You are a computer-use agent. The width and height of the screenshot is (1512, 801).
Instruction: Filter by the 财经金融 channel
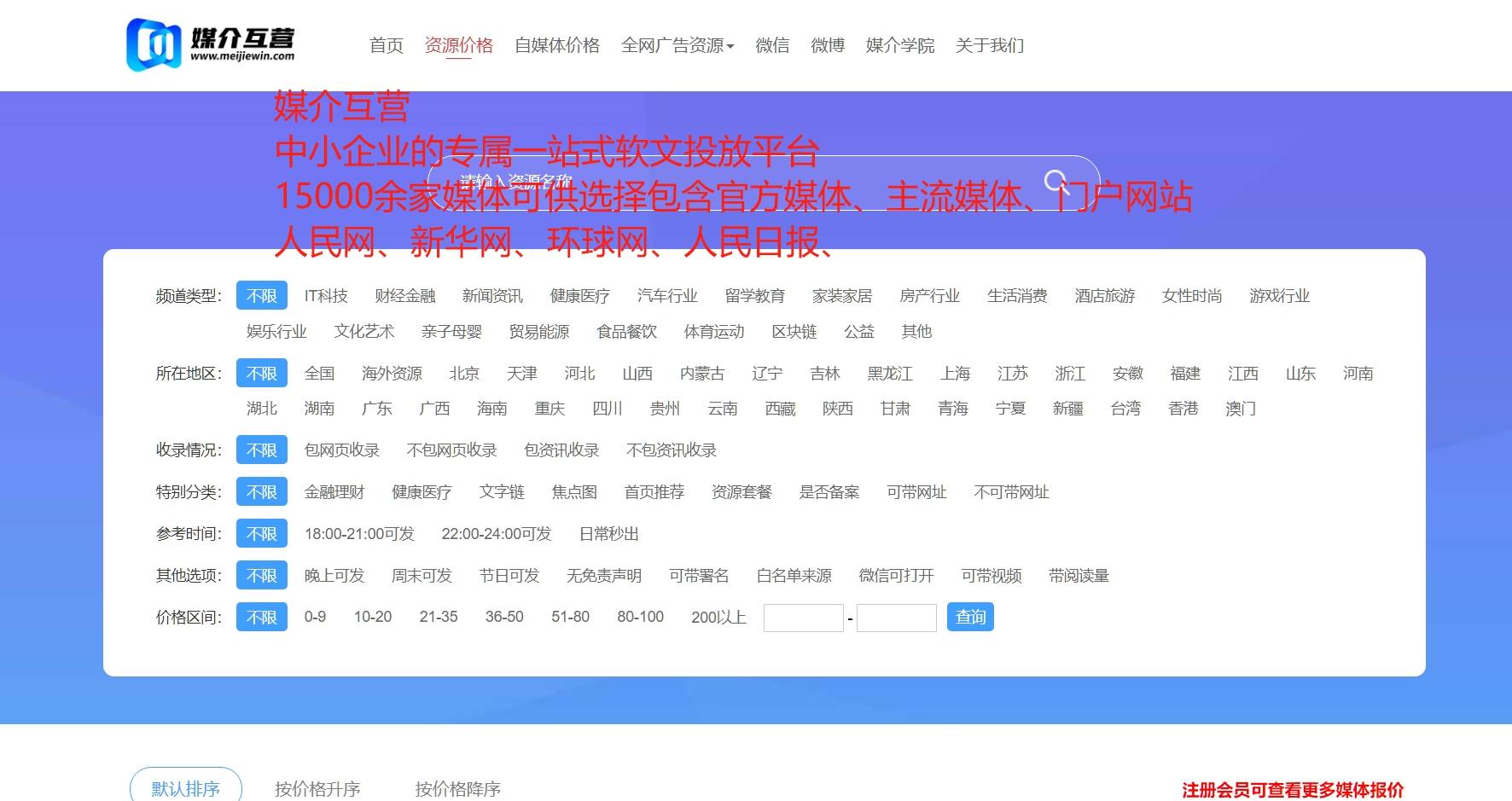click(405, 296)
